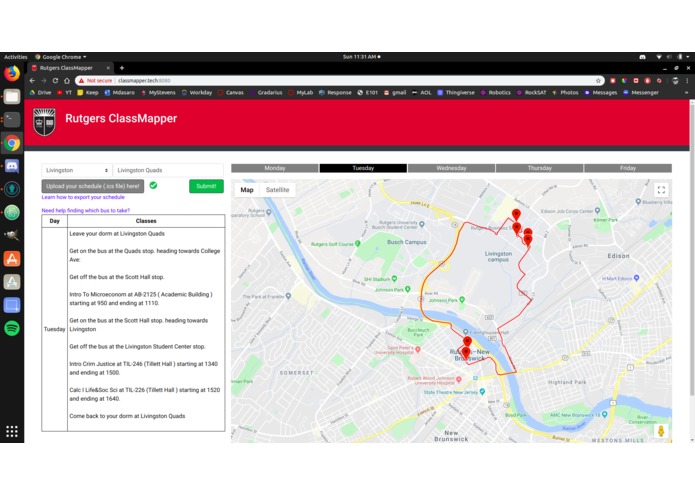Open Ubuntu Software orange icon in dock
695x494 pixels.
pyautogui.click(x=12, y=259)
